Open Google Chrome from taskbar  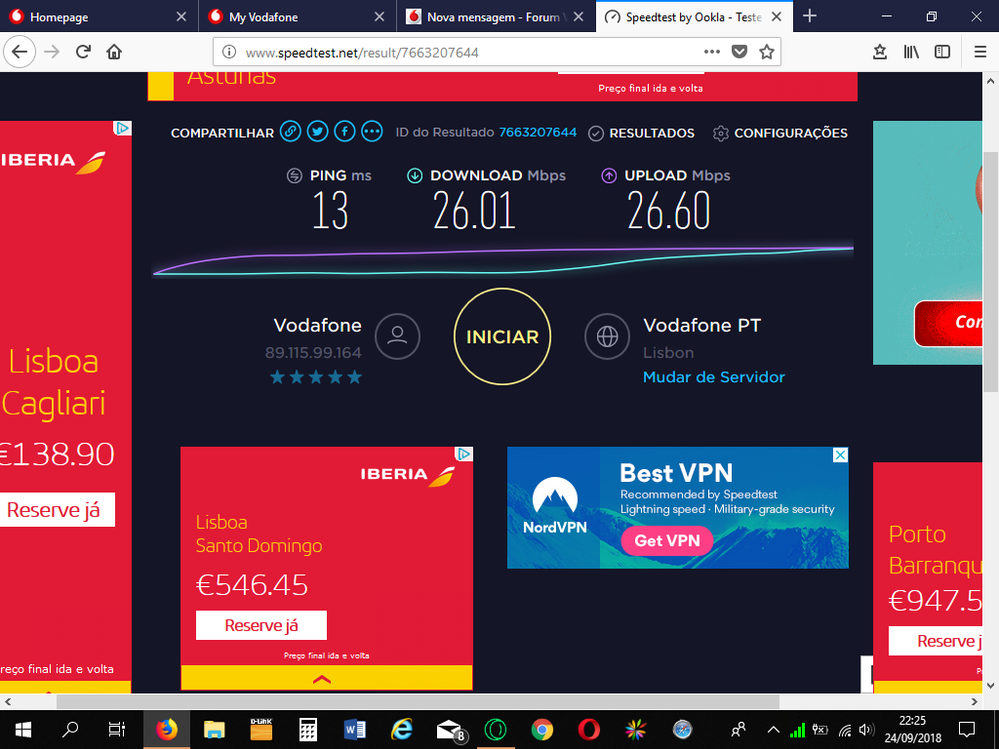(x=542, y=729)
